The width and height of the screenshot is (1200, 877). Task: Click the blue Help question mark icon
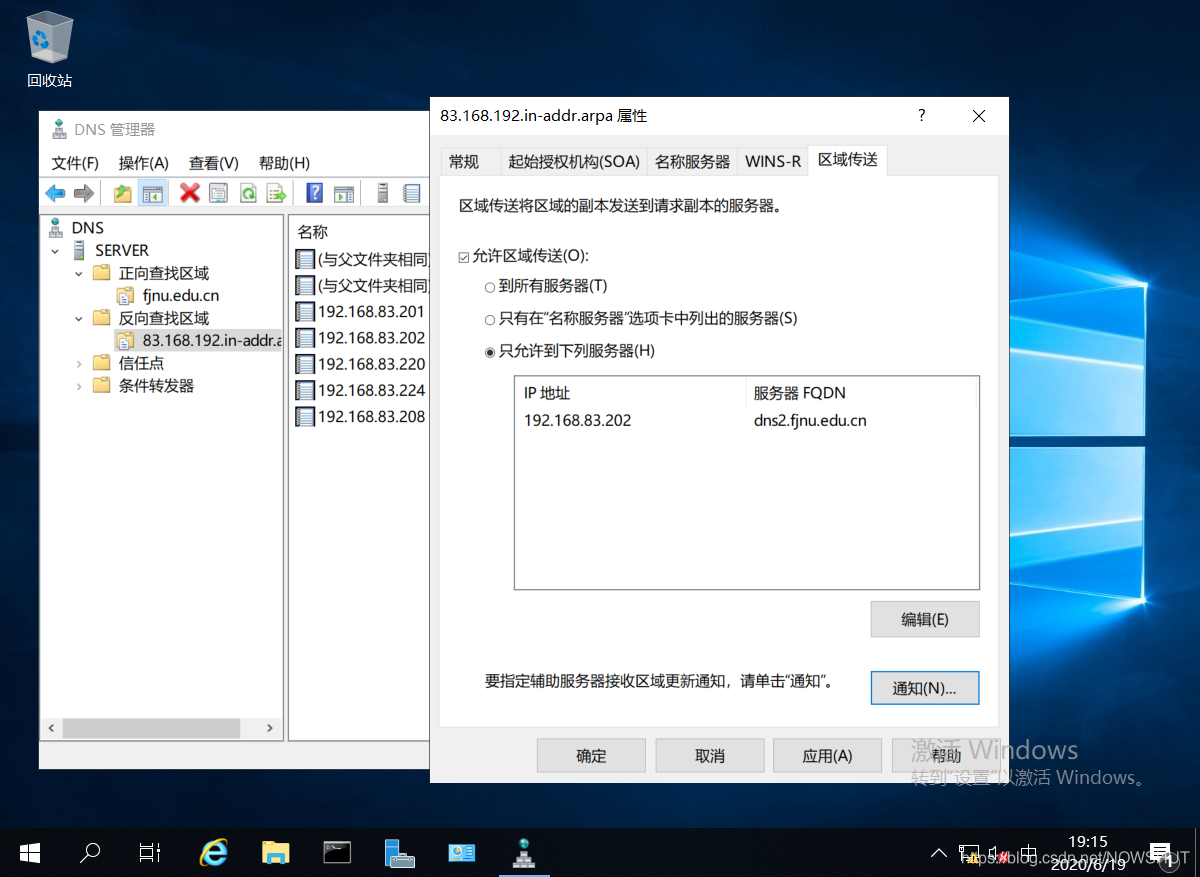click(314, 193)
